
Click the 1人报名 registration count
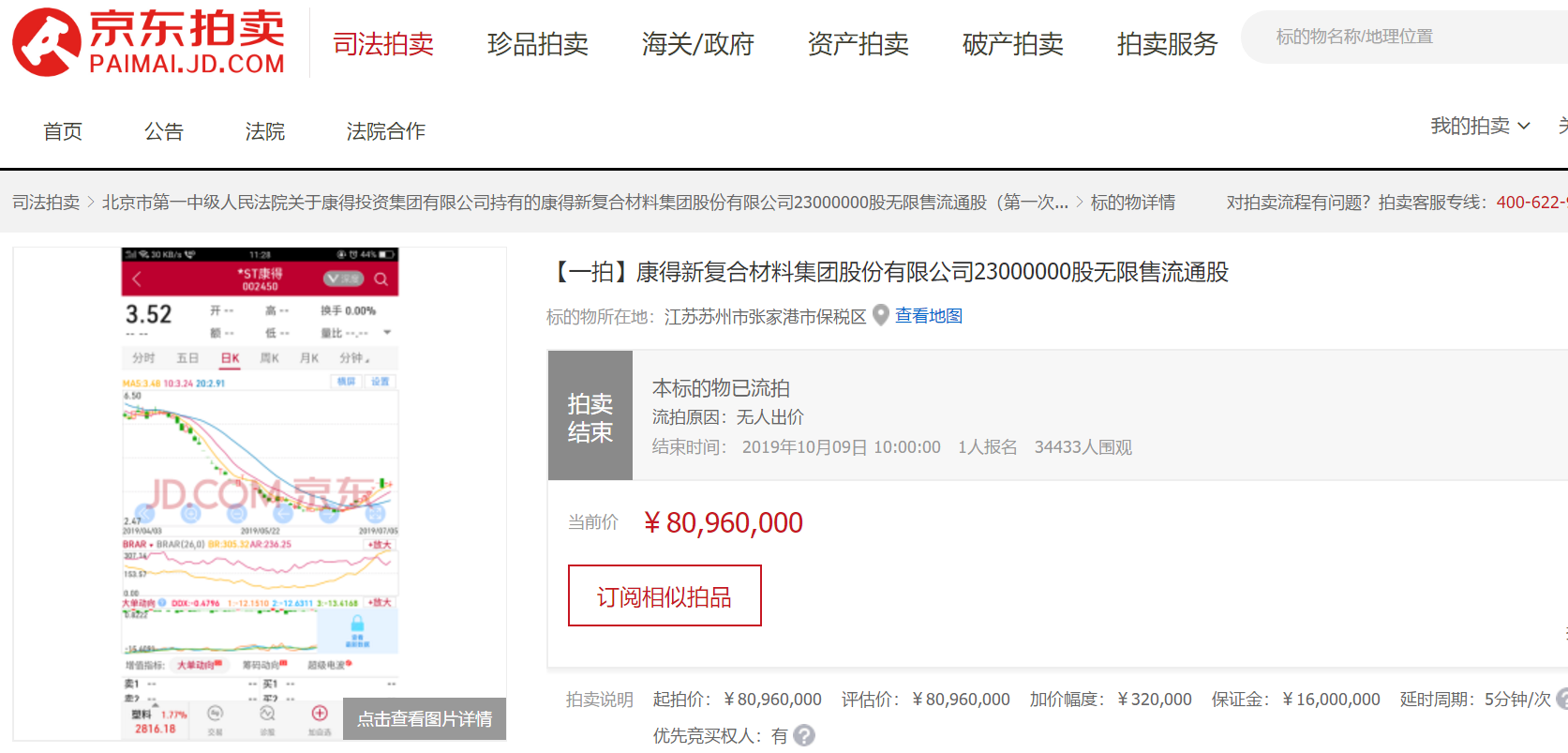pyautogui.click(x=988, y=447)
